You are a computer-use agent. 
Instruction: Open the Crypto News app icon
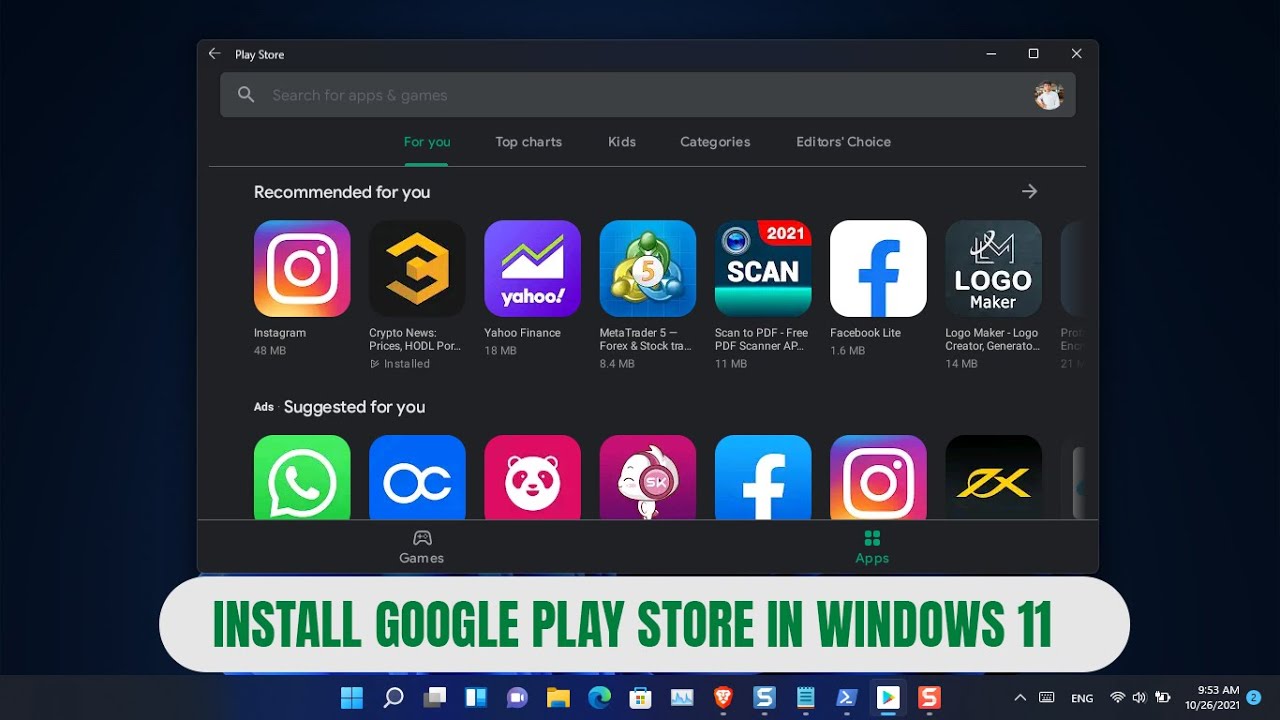pyautogui.click(x=417, y=268)
